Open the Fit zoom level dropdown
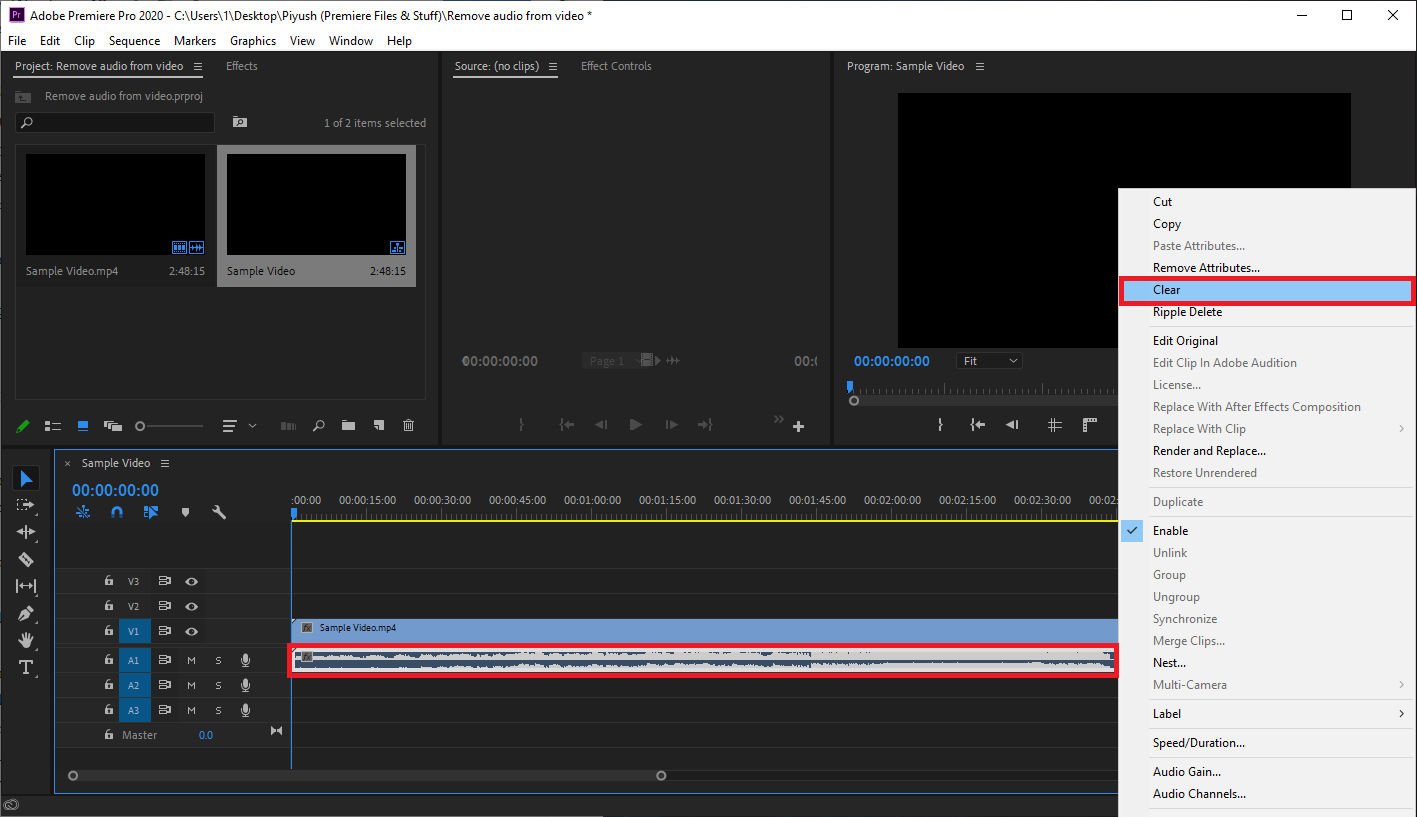This screenshot has height=817, width=1417. pyautogui.click(x=989, y=361)
